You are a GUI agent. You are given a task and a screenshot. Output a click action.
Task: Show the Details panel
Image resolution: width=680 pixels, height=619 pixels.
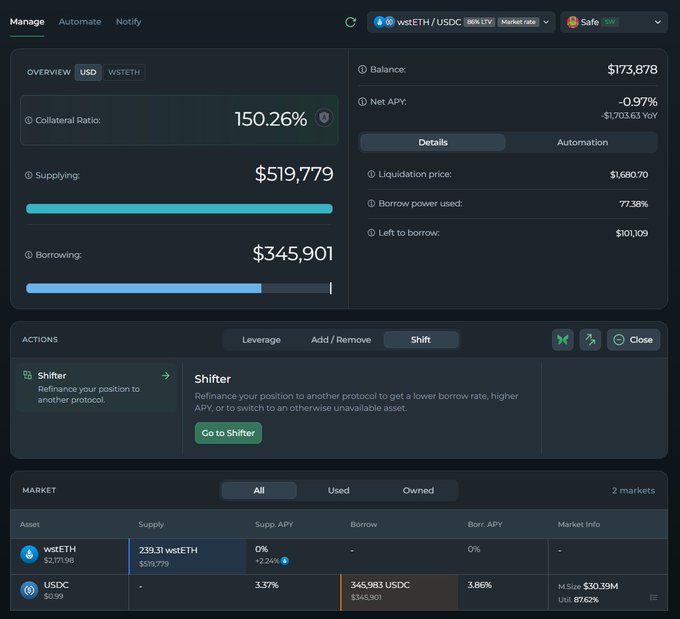point(433,142)
